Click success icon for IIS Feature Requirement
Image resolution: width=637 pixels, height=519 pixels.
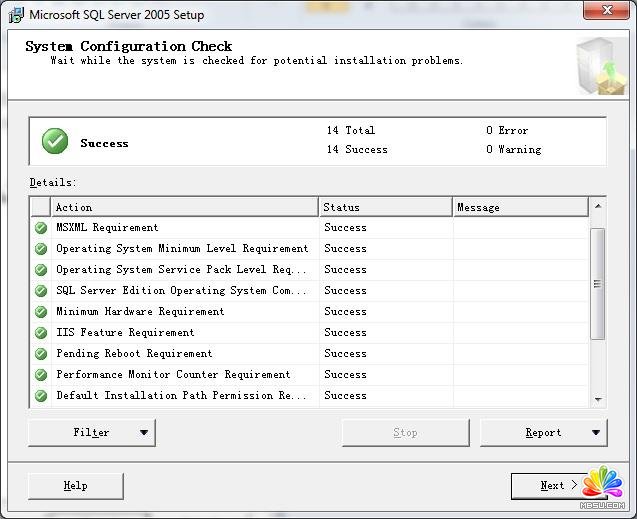[41, 333]
